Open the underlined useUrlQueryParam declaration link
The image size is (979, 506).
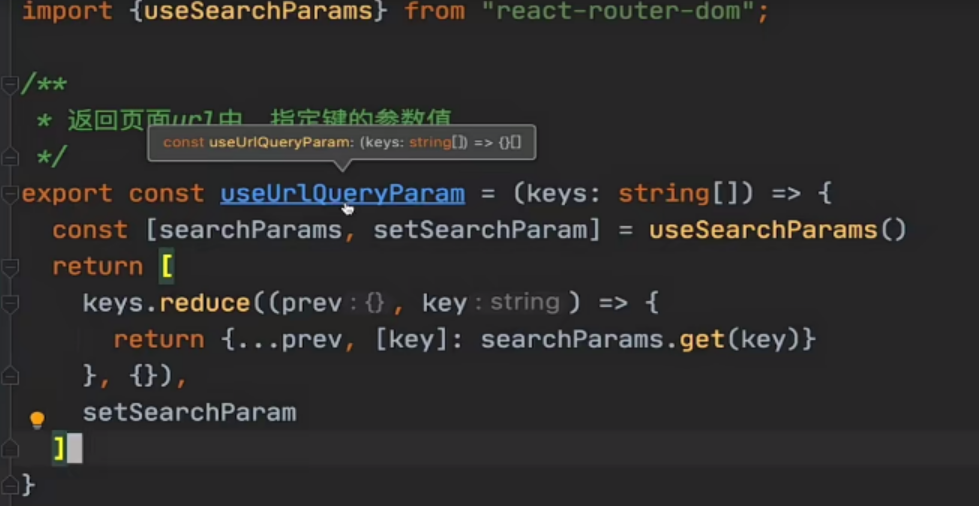(x=342, y=194)
